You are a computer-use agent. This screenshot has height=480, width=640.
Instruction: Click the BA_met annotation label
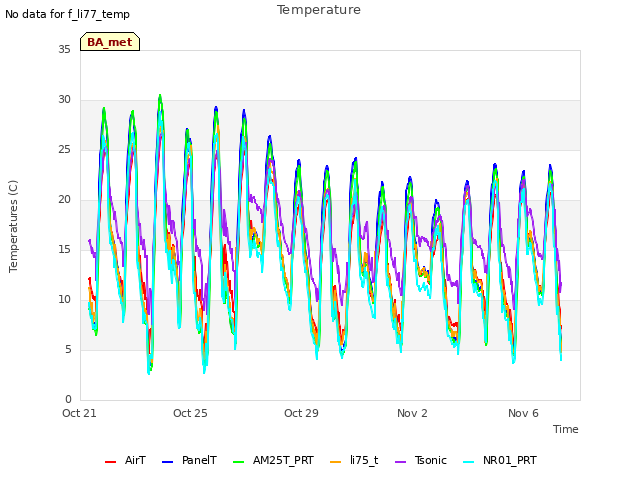[x=110, y=42]
